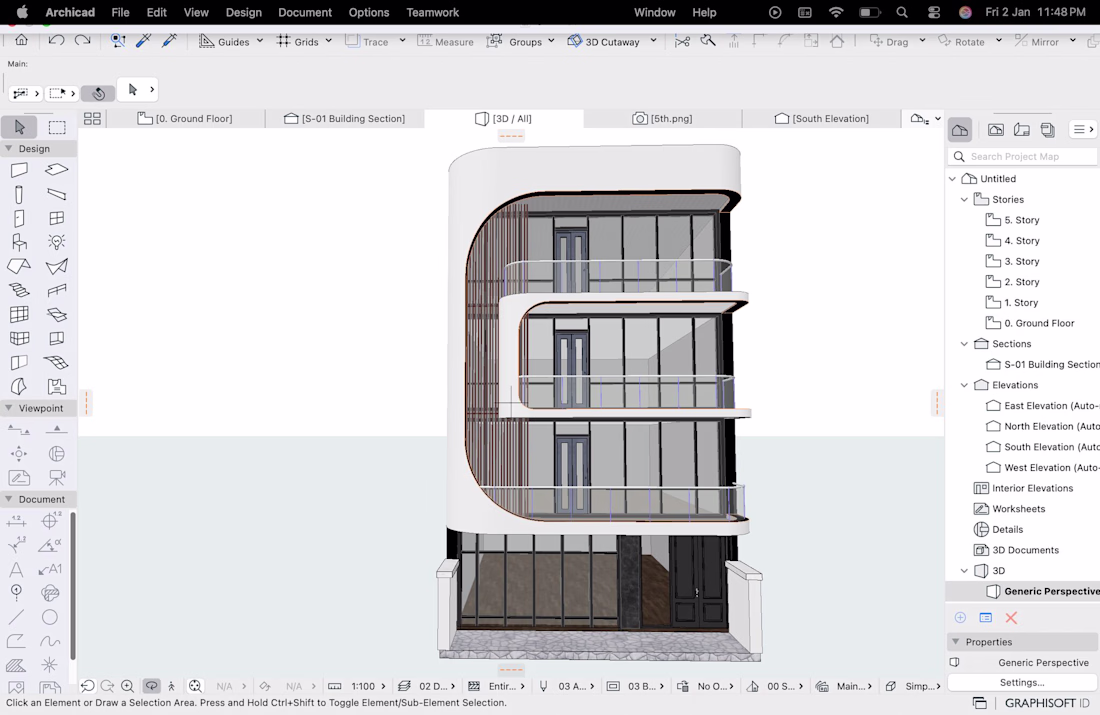Delete item with red X icon
The image size is (1100, 715).
click(1011, 617)
